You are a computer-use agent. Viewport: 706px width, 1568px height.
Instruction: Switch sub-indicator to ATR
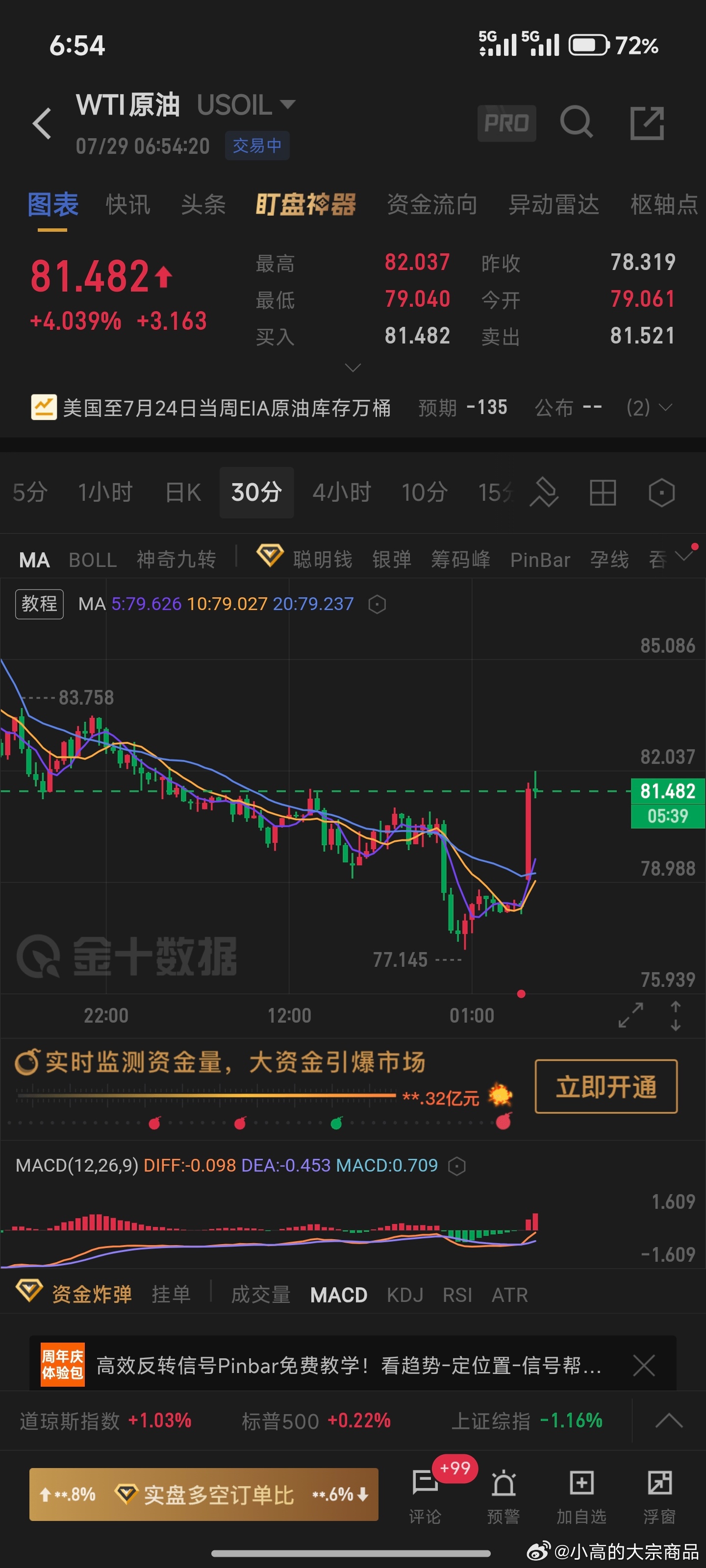point(509,1295)
